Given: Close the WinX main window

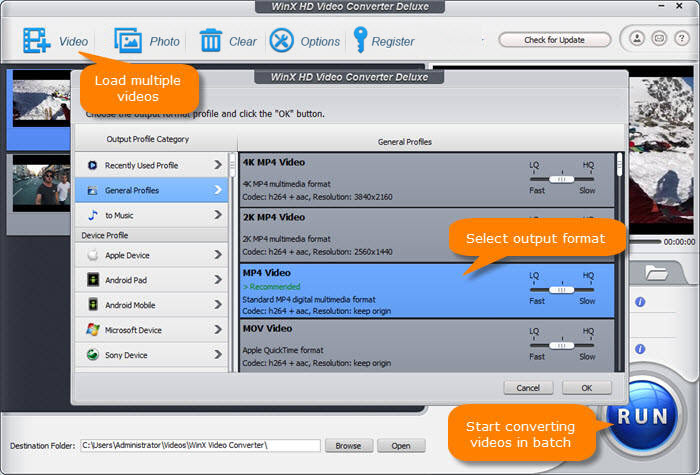Looking at the screenshot, I should pyautogui.click(x=679, y=6).
